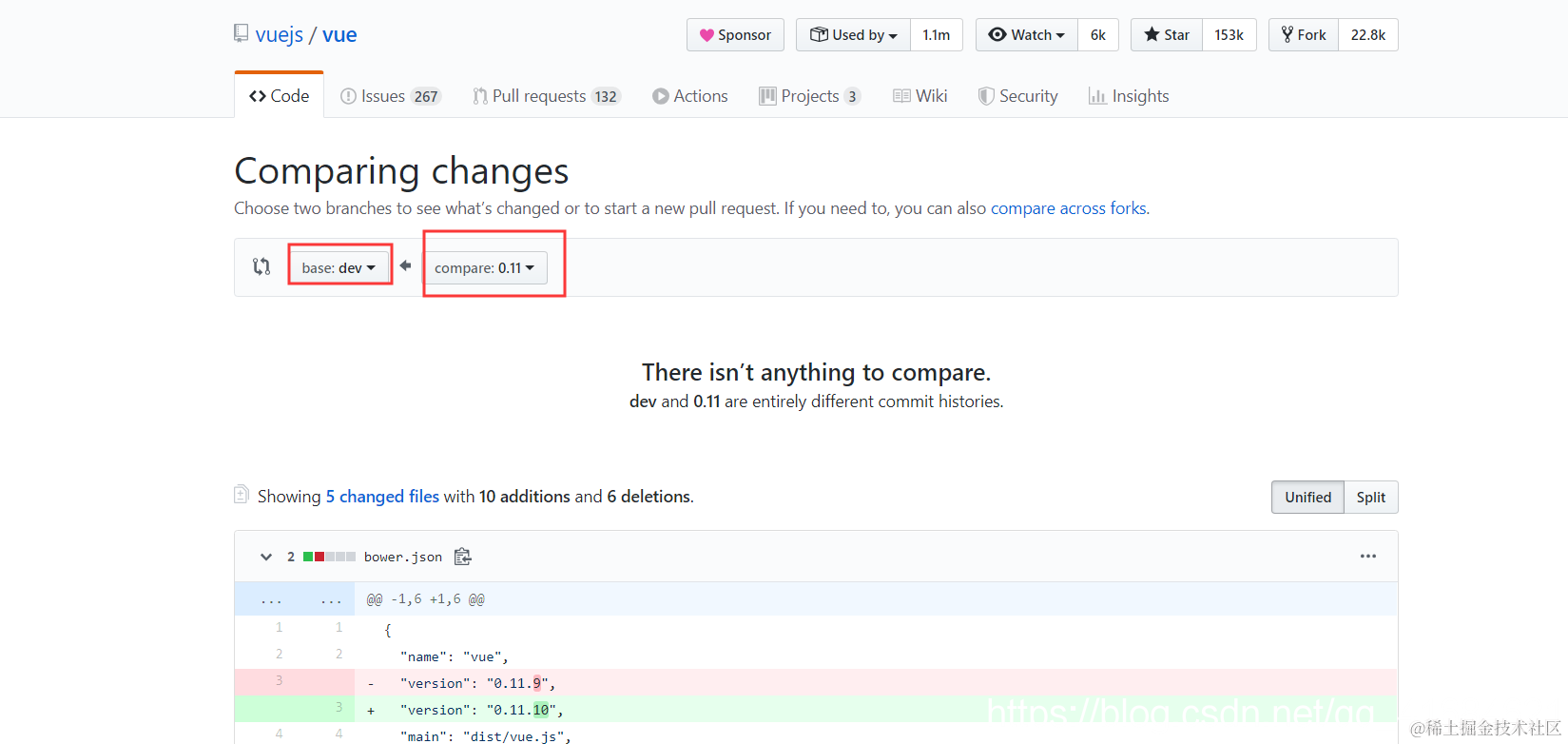View the 153k stargazers count
Image resolution: width=1568 pixels, height=744 pixels.
(1229, 35)
